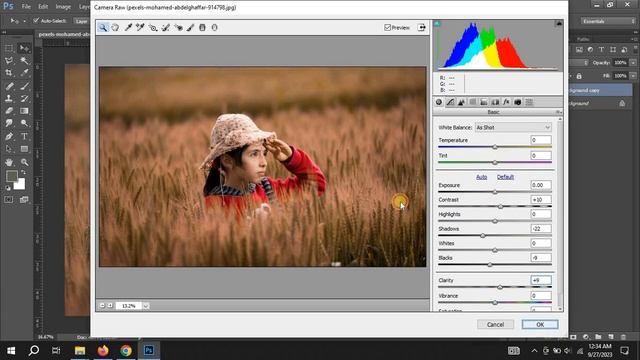Select the Spot Removal tool
Viewport: 640px width, 360px height.
pyautogui.click(x=165, y=27)
